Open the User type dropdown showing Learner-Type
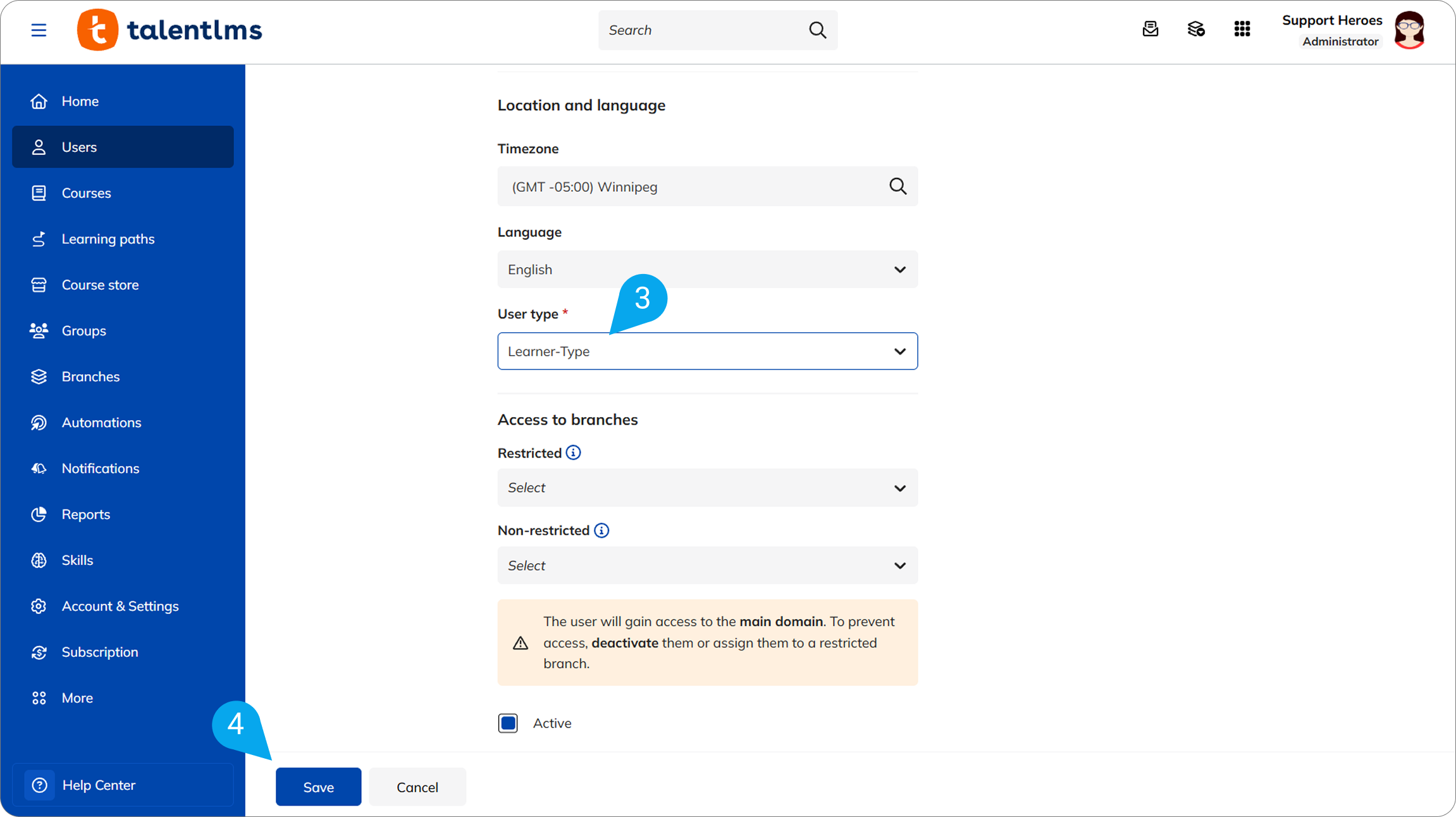This screenshot has width=1456, height=817. point(707,351)
